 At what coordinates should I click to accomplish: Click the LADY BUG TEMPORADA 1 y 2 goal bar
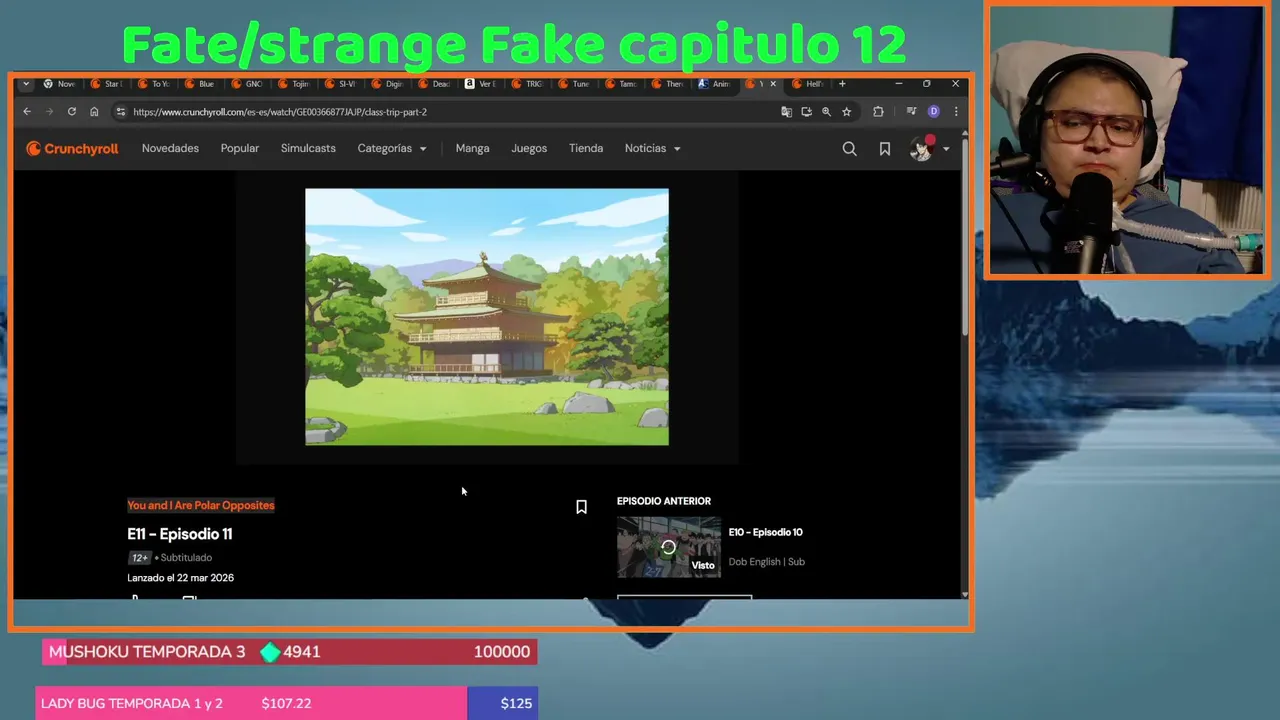tap(287, 703)
